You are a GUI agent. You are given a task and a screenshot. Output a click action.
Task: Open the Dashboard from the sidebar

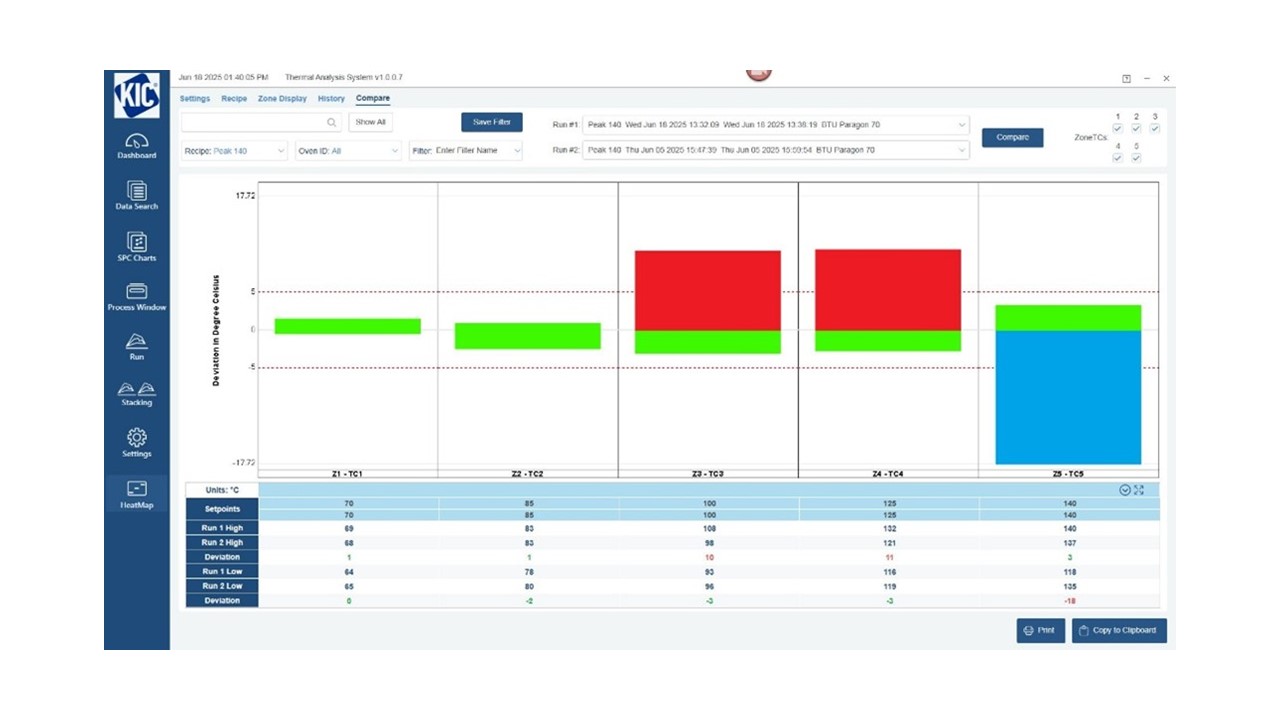(137, 148)
